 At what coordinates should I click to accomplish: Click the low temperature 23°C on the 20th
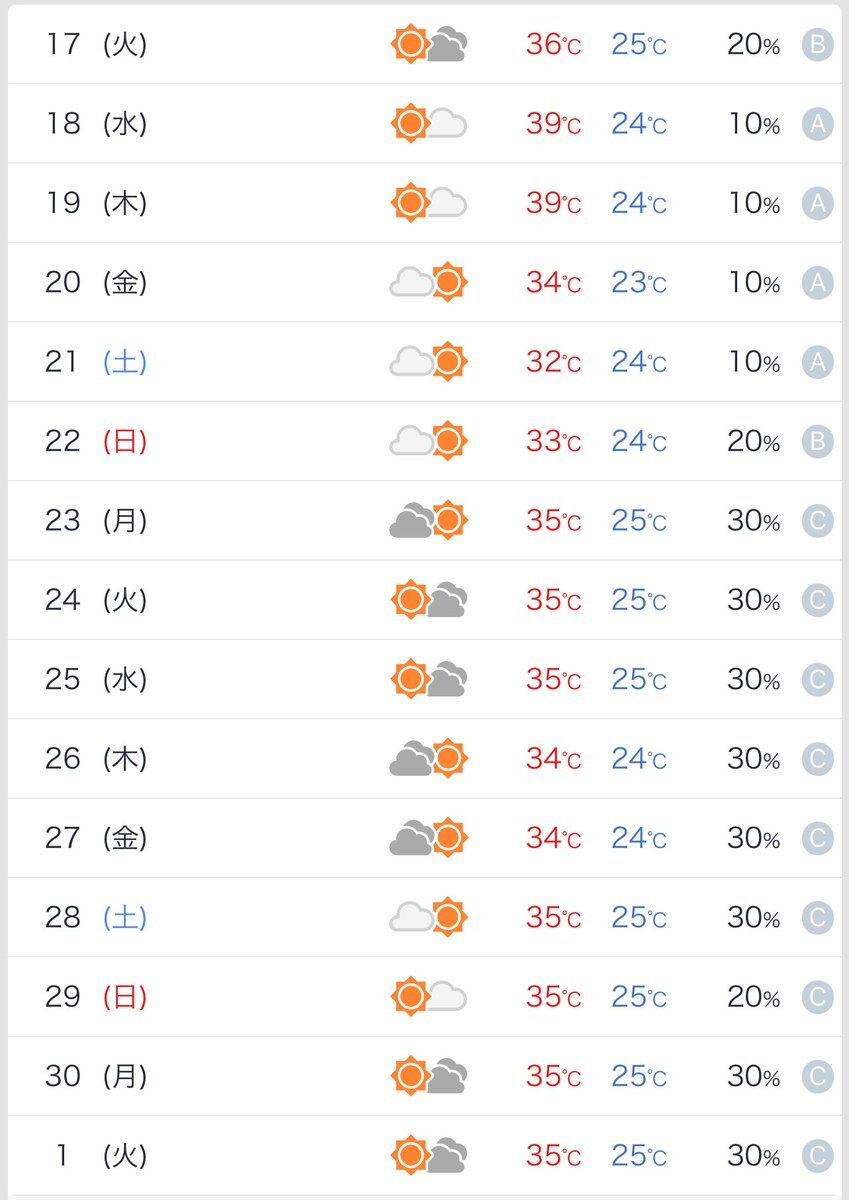pyautogui.click(x=639, y=283)
